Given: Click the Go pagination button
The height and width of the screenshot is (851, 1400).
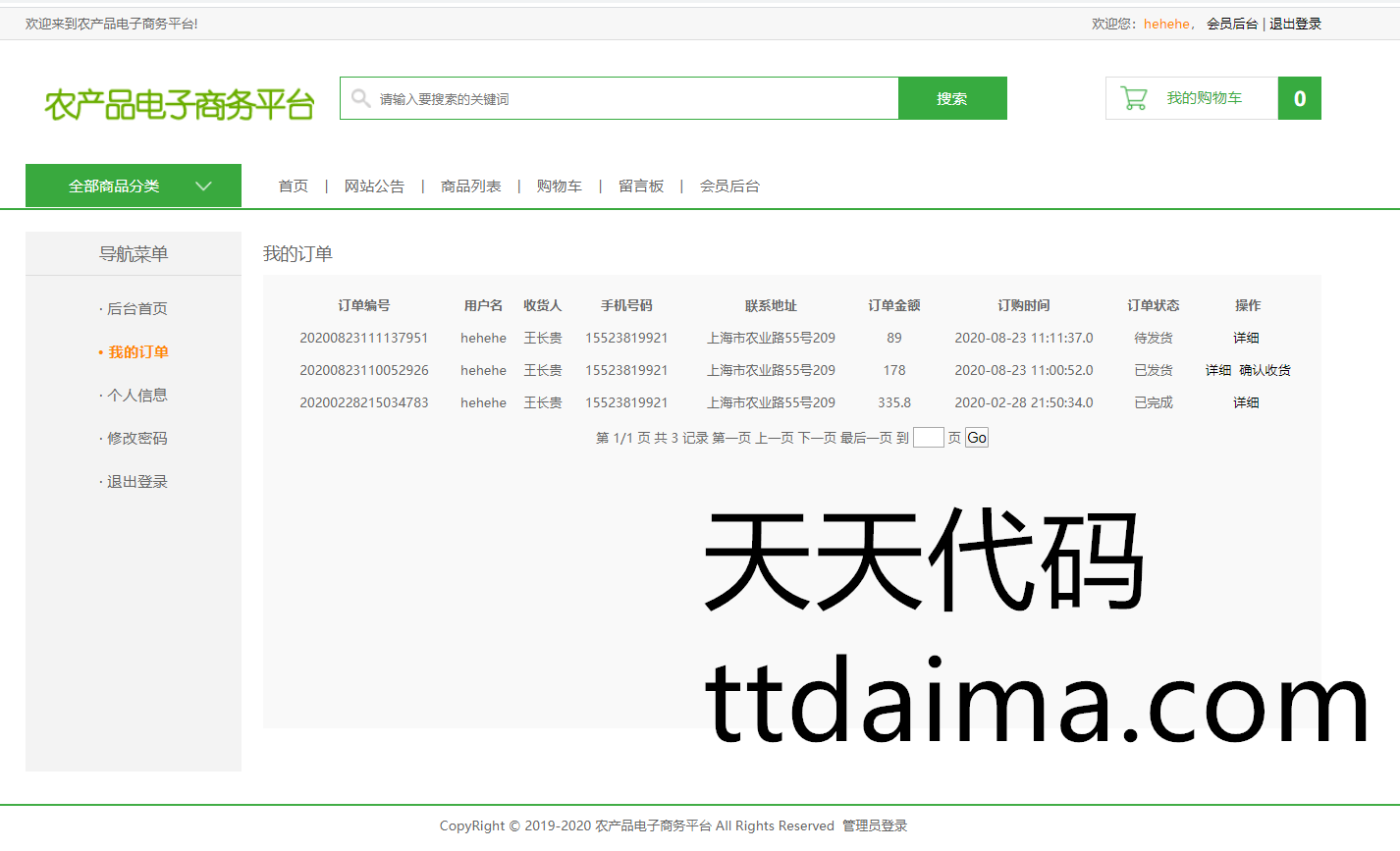Looking at the screenshot, I should [x=976, y=438].
